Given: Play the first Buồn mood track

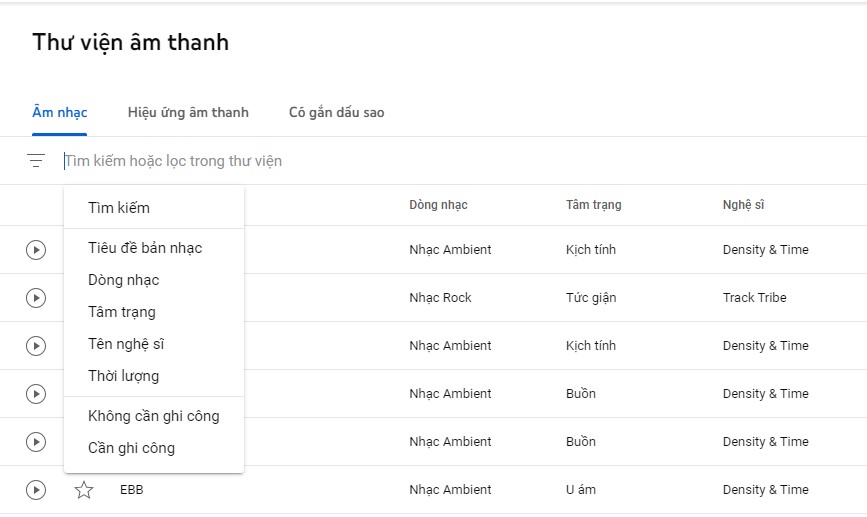Looking at the screenshot, I should pyautogui.click(x=36, y=394).
